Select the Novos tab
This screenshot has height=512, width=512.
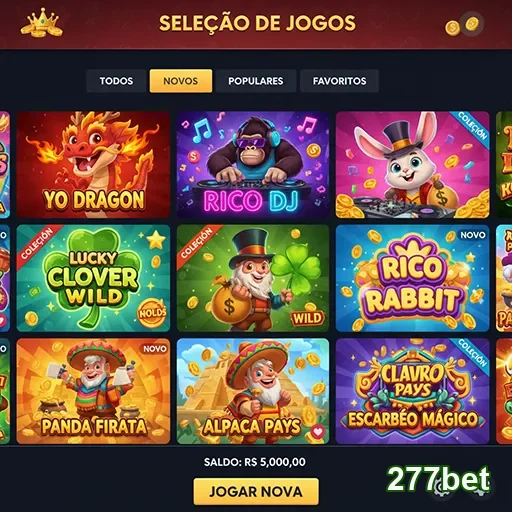(x=181, y=81)
